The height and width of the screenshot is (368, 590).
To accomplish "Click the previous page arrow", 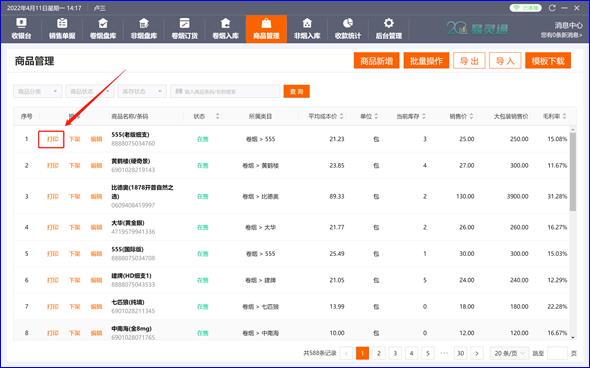I will click(346, 353).
